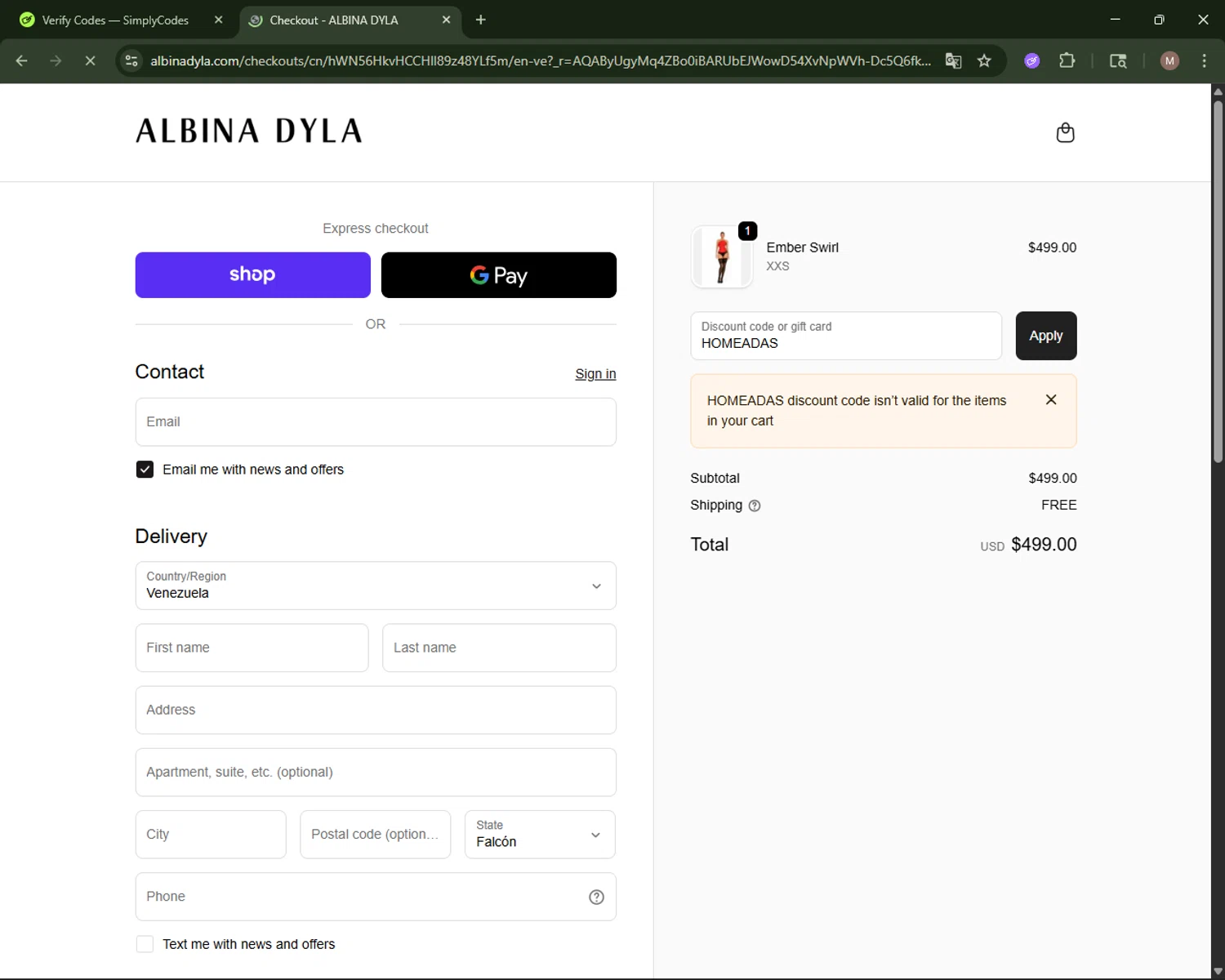Image resolution: width=1225 pixels, height=980 pixels.
Task: Open a new browser tab
Action: pos(480,20)
